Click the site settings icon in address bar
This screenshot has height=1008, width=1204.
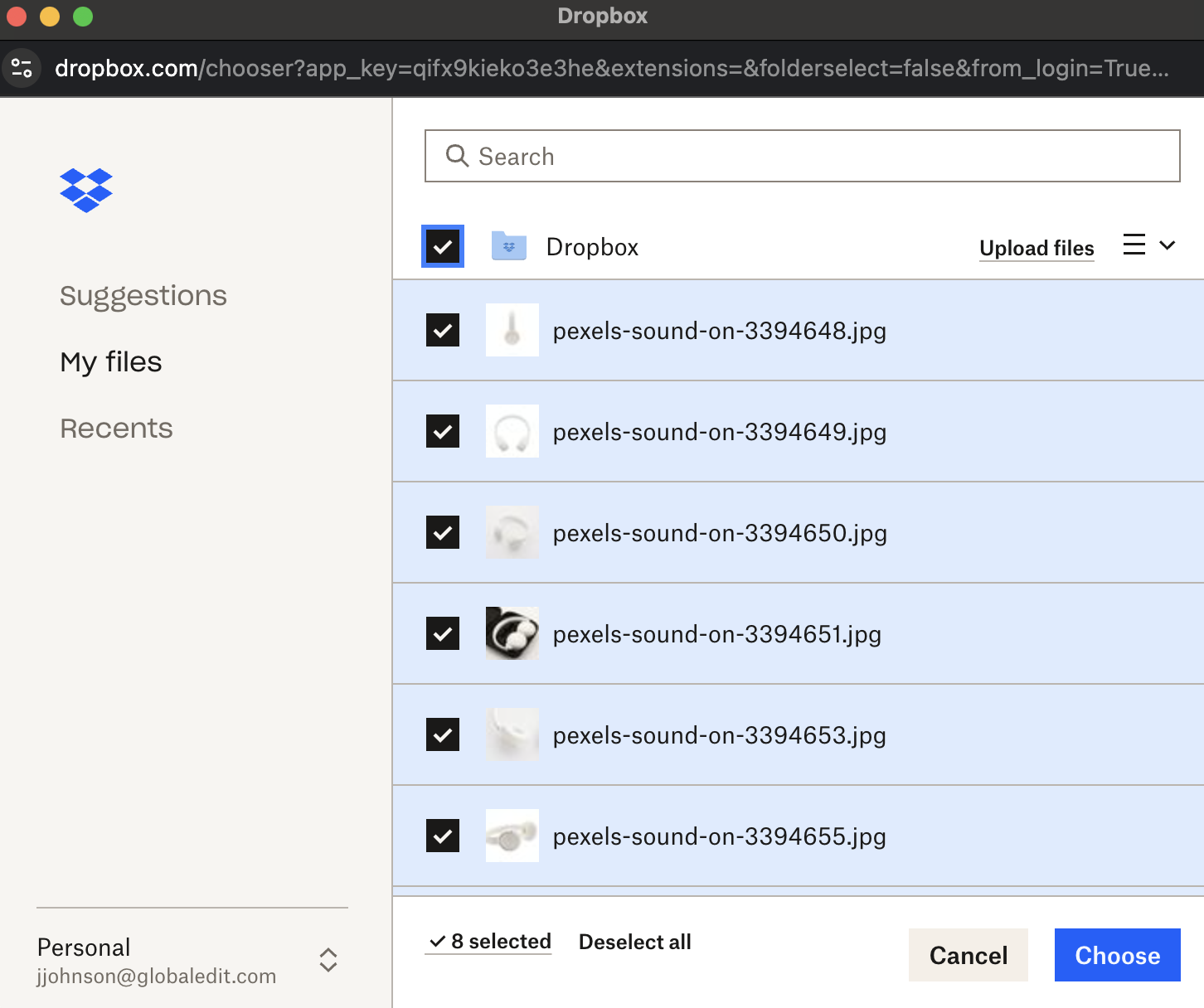click(22, 68)
